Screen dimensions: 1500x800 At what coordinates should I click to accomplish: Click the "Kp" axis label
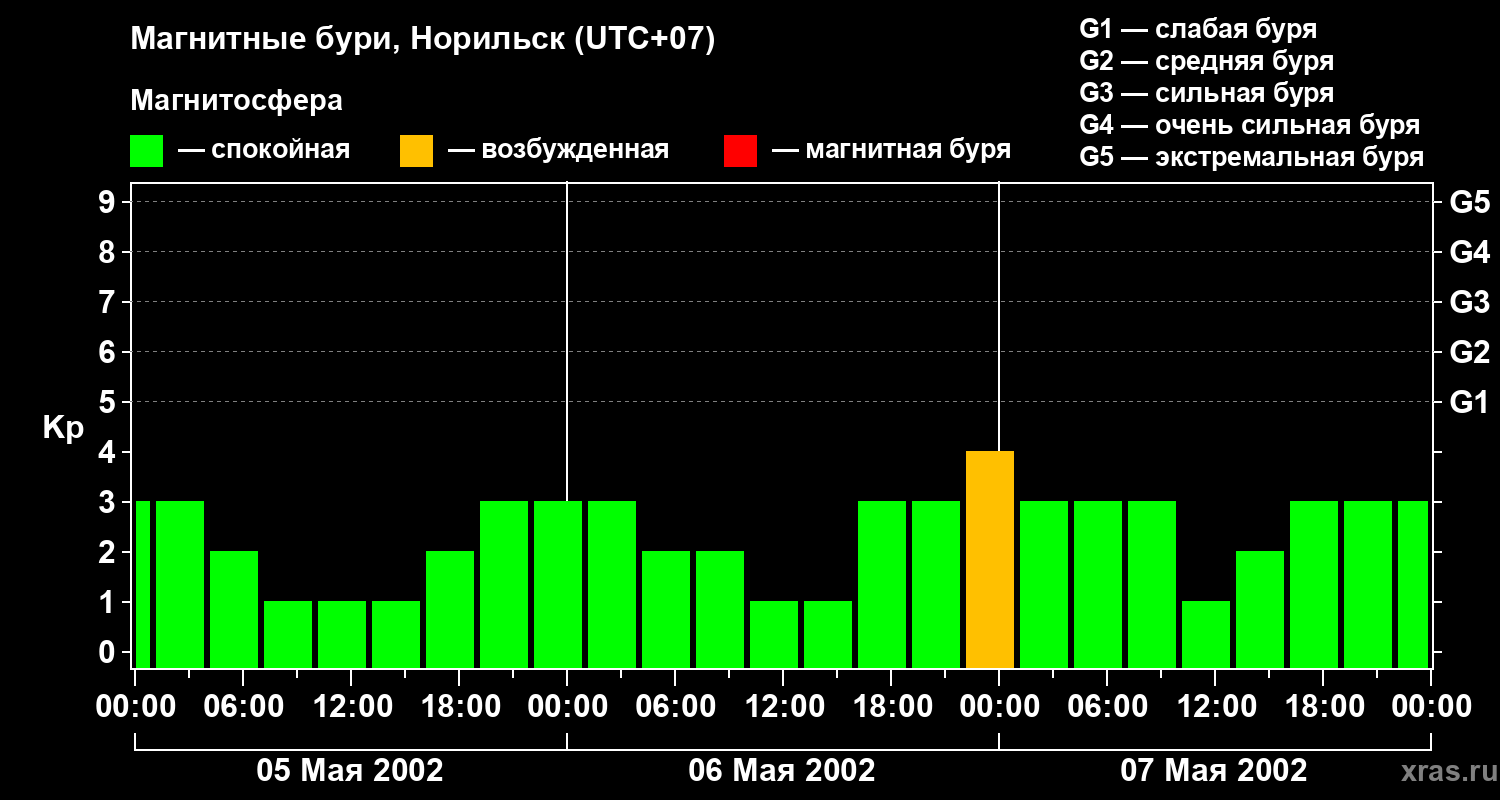pyautogui.click(x=64, y=429)
